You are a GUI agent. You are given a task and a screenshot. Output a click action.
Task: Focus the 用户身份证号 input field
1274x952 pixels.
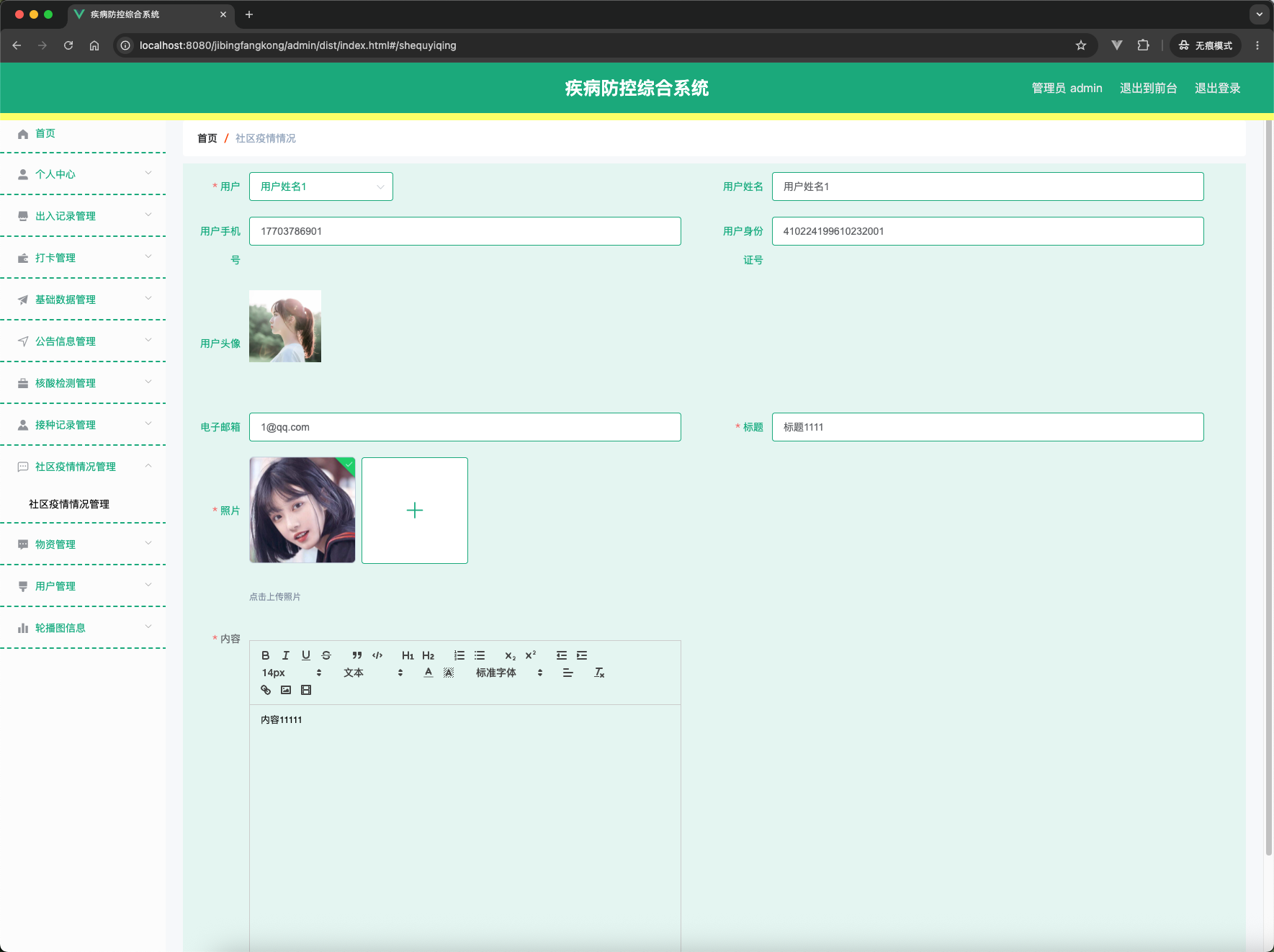coord(988,231)
